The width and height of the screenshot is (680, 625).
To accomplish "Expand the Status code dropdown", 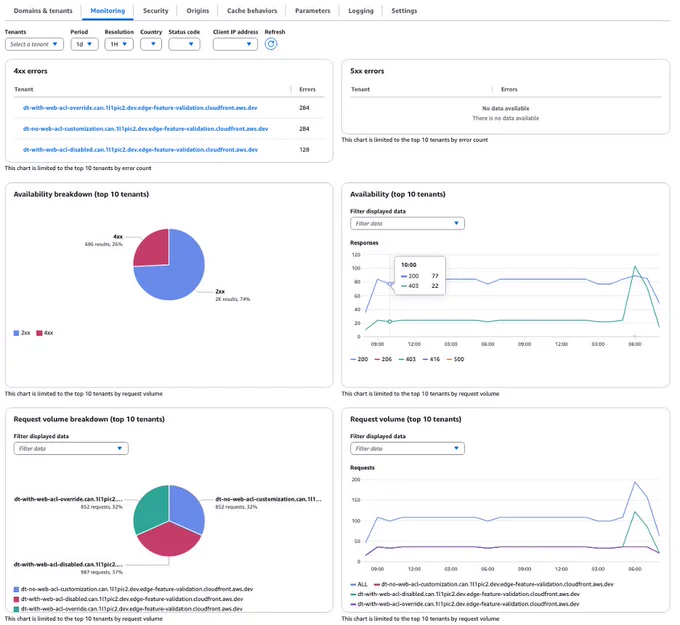I will (184, 44).
